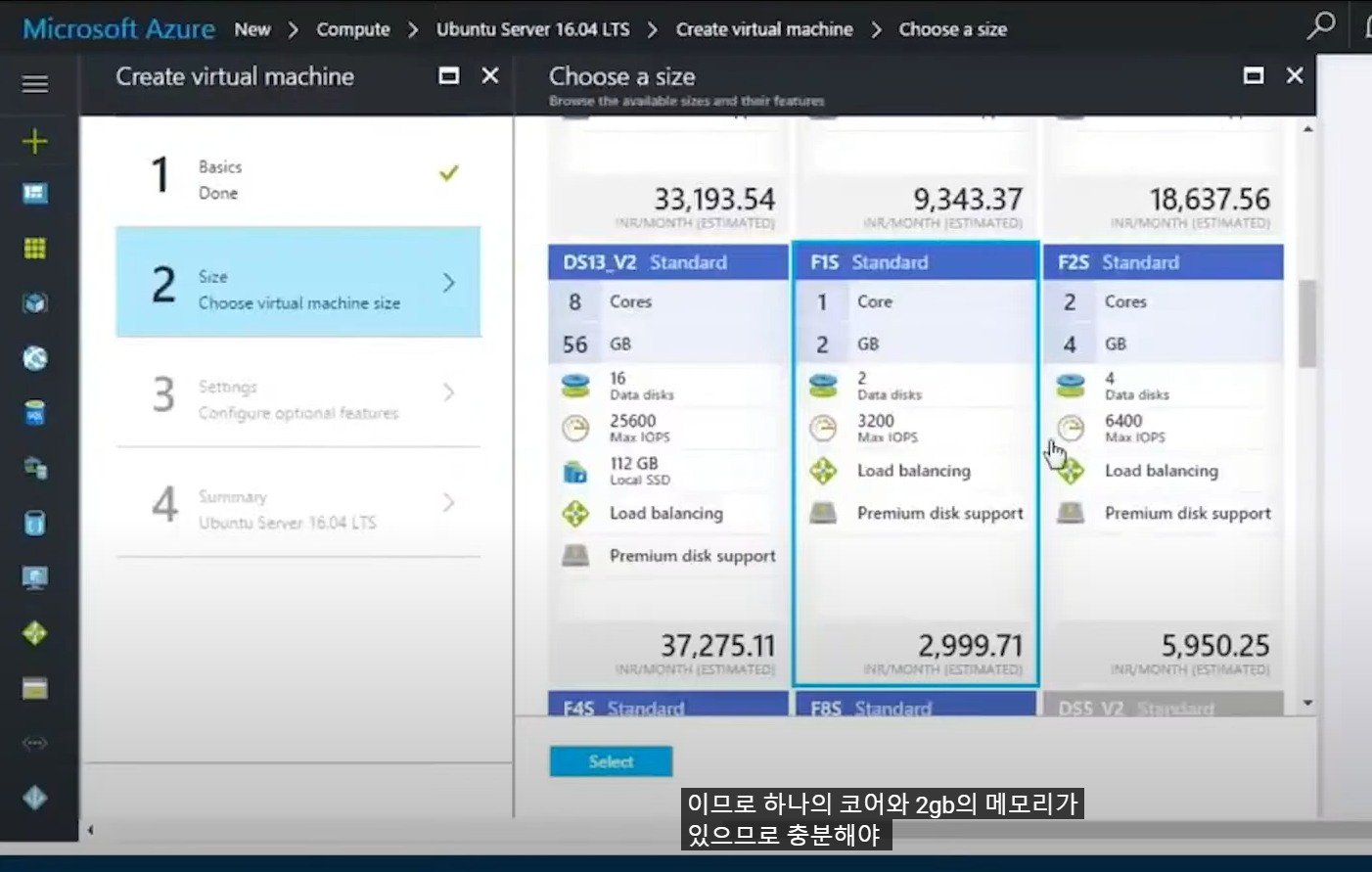The width and height of the screenshot is (1372, 872).
Task: Click the 5,950.25 price on F2S card
Action: click(1215, 646)
